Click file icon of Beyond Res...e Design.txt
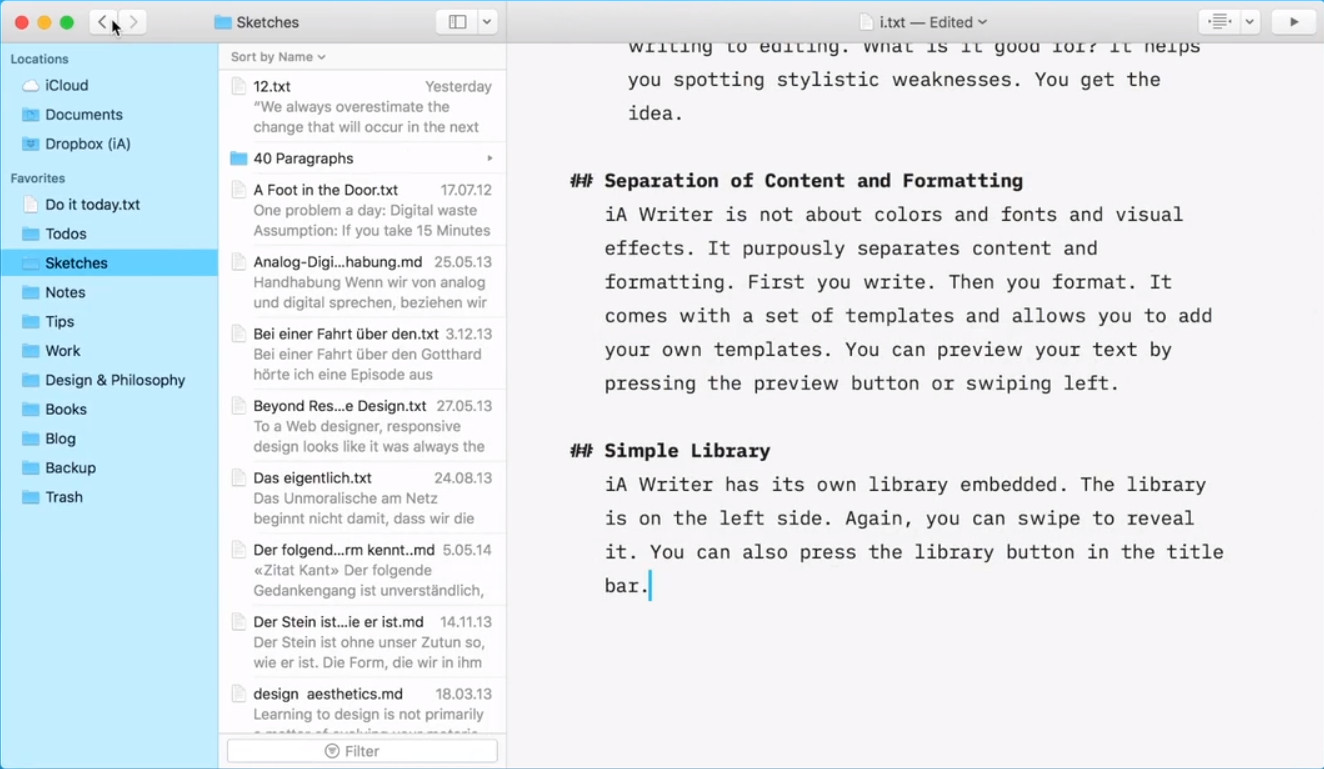The image size is (1324, 769). tap(238, 406)
